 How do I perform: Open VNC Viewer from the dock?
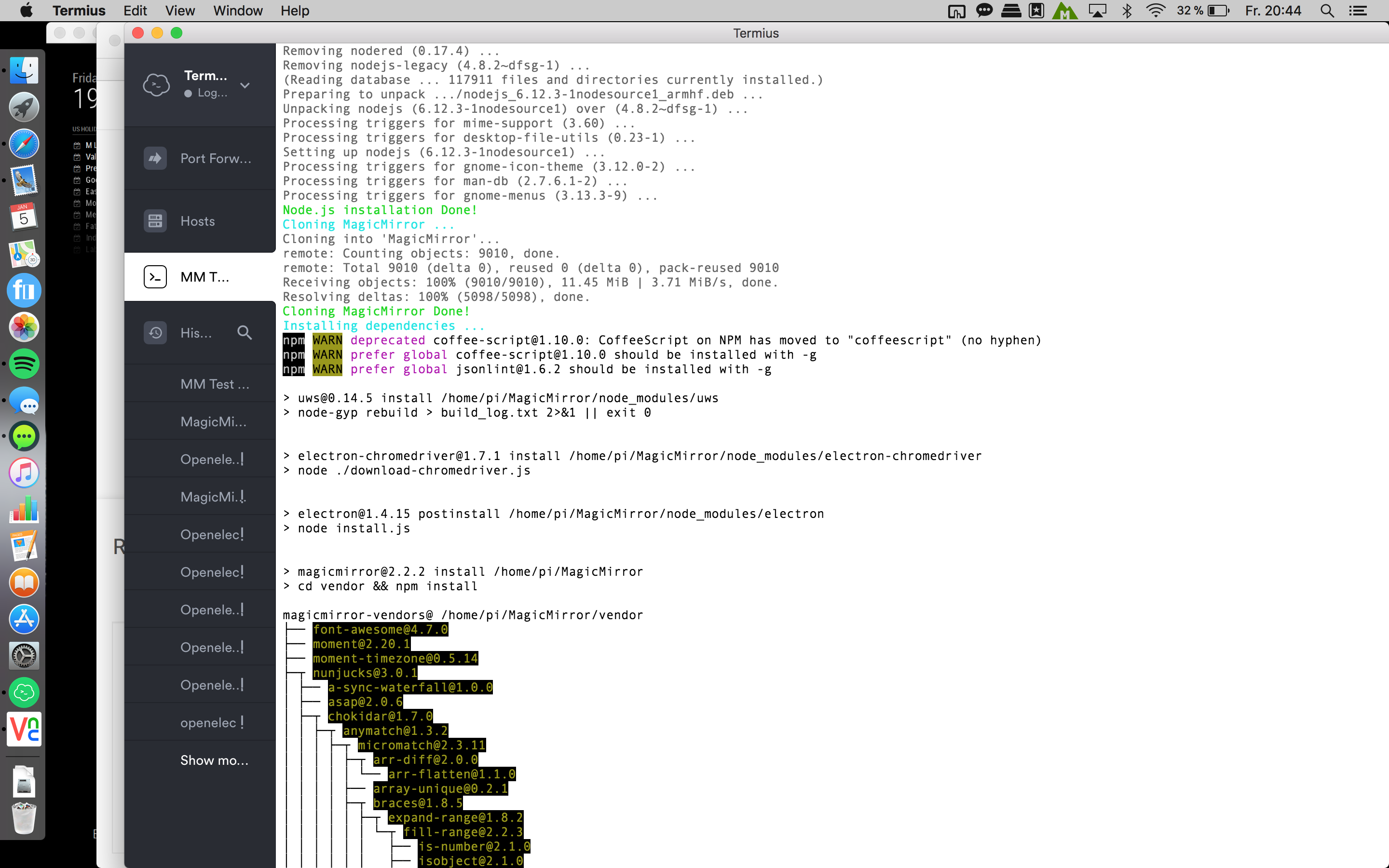click(x=24, y=729)
